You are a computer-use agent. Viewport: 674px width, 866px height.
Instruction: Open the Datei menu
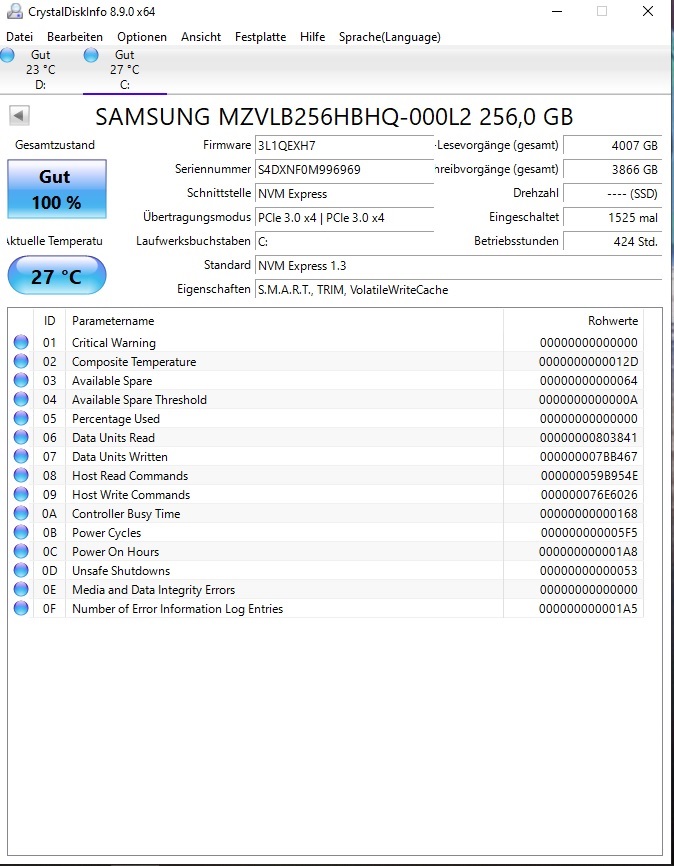pyautogui.click(x=19, y=37)
